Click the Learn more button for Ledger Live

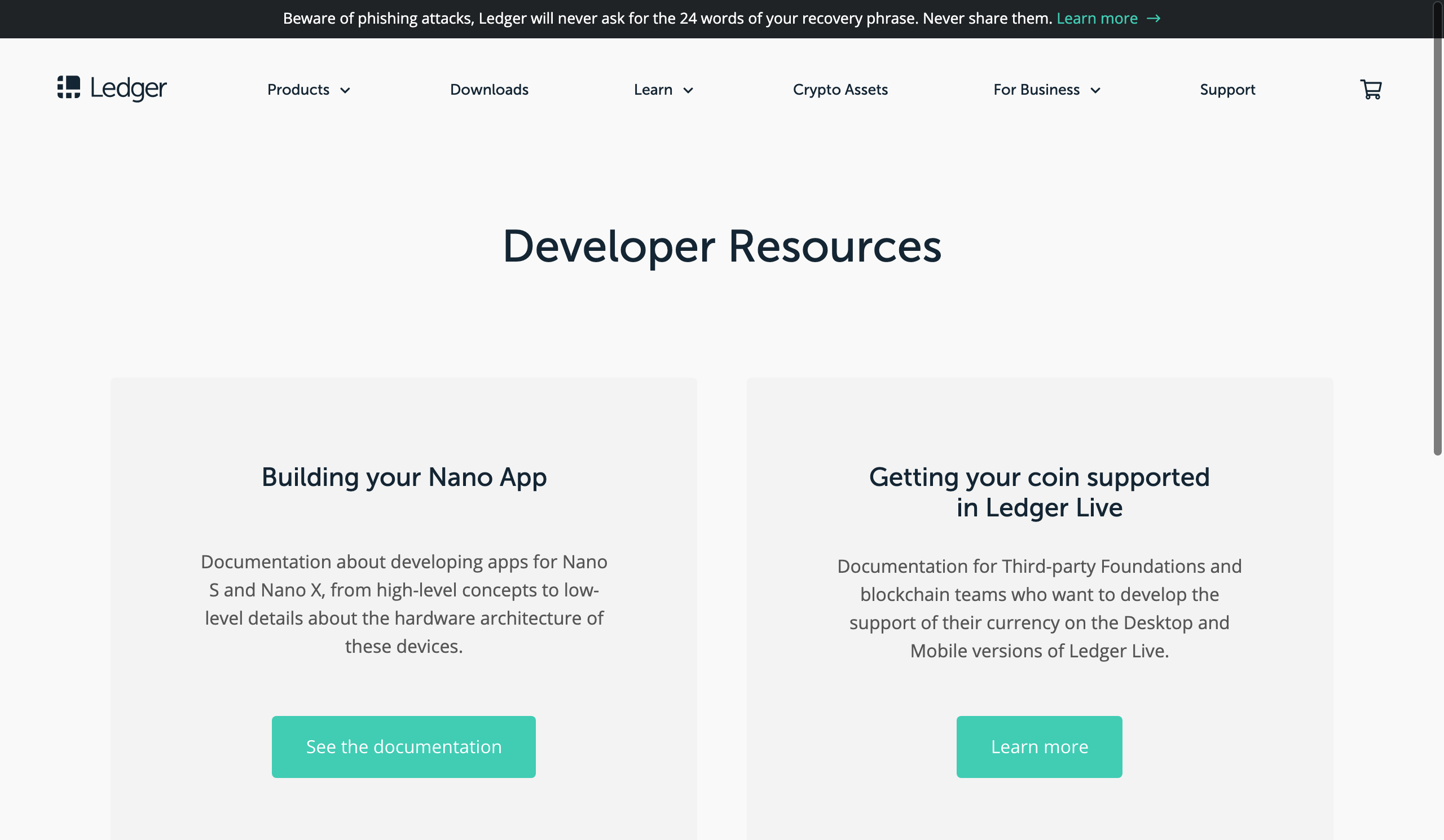point(1039,746)
